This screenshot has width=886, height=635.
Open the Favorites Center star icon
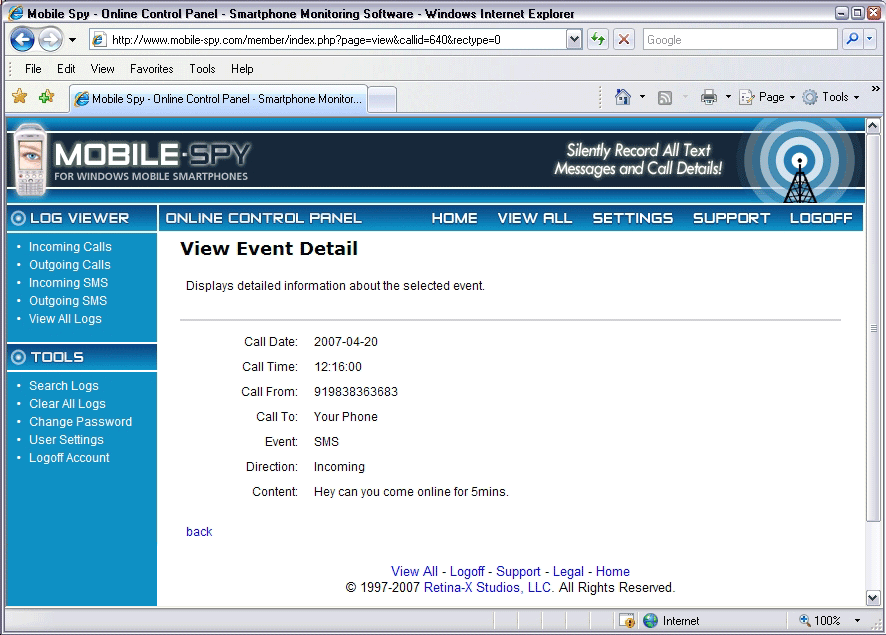20,97
